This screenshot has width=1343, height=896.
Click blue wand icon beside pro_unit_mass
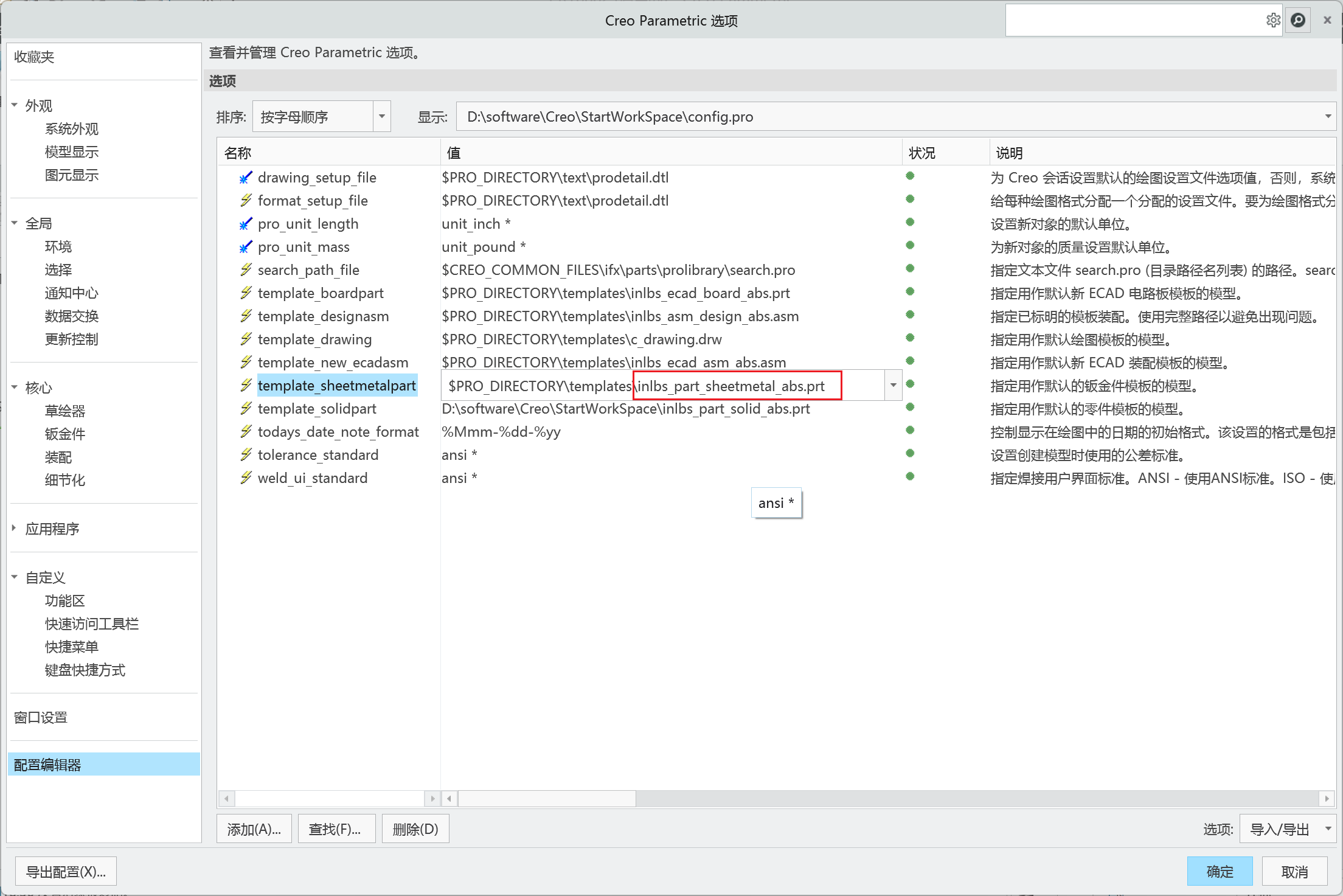[246, 246]
